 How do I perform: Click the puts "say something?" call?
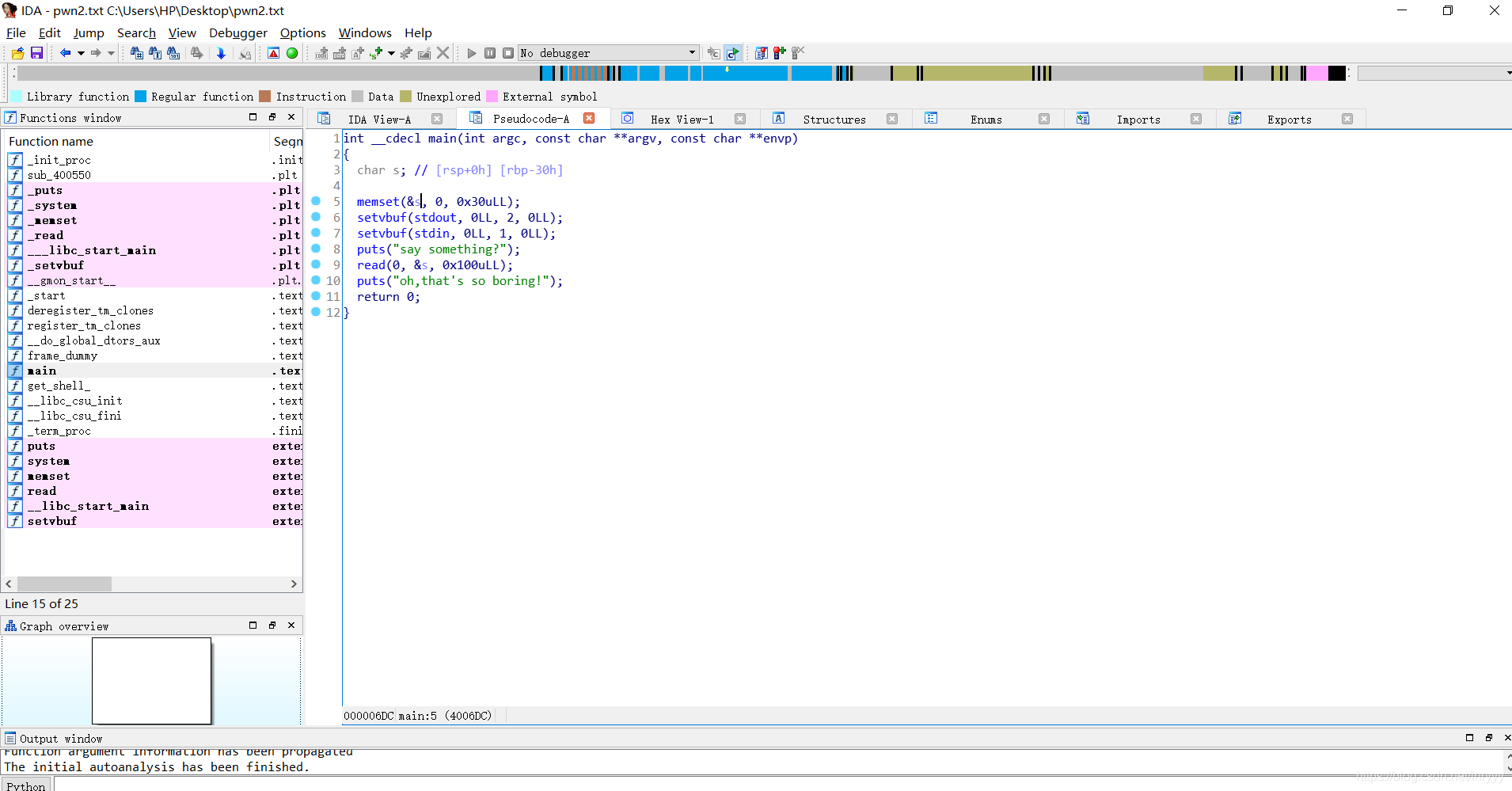pyautogui.click(x=439, y=249)
